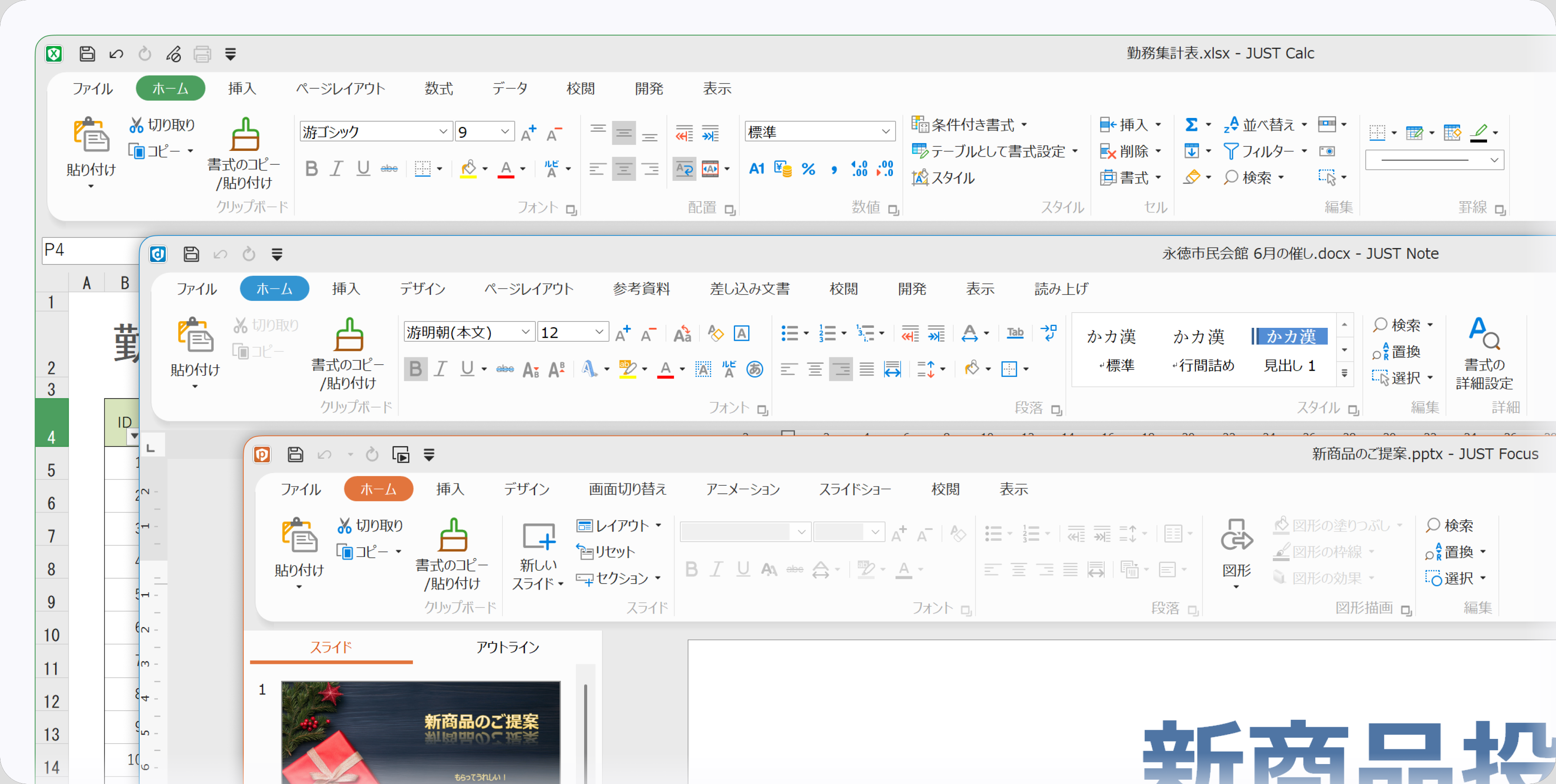1556x784 pixels.
Task: Open the データ tab in JUST Calc
Action: click(509, 89)
